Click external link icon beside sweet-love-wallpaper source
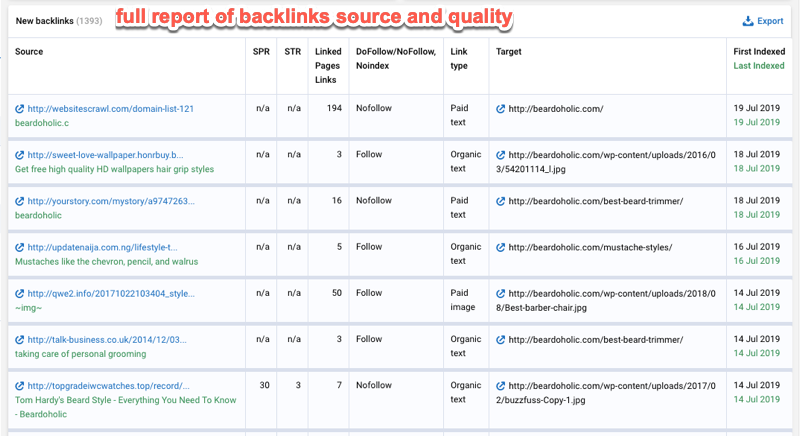Image resolution: width=800 pixels, height=436 pixels. tap(20, 155)
